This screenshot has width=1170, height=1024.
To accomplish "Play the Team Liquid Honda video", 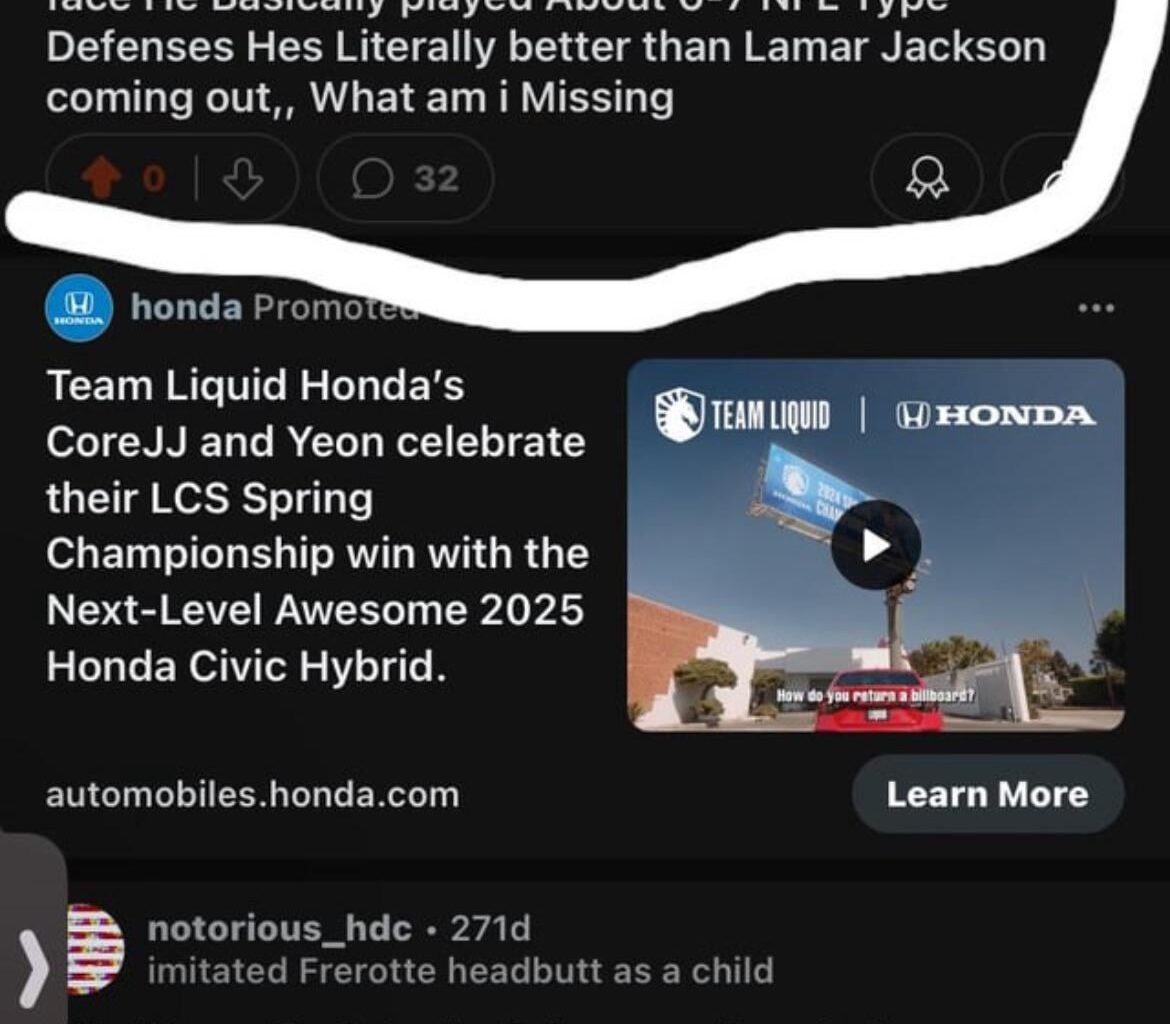I will (875, 546).
